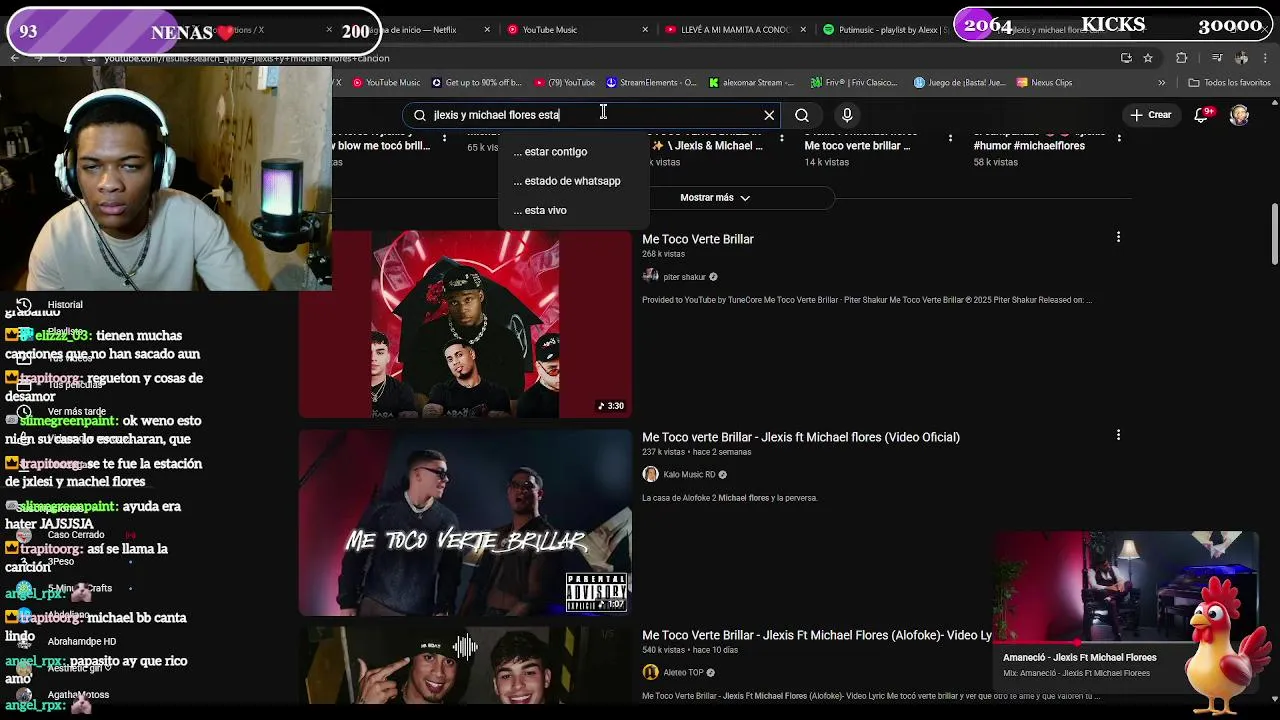Screen dimensions: 1280x720
Task: Expand the shelf with Mostrar más
Action: click(x=715, y=198)
